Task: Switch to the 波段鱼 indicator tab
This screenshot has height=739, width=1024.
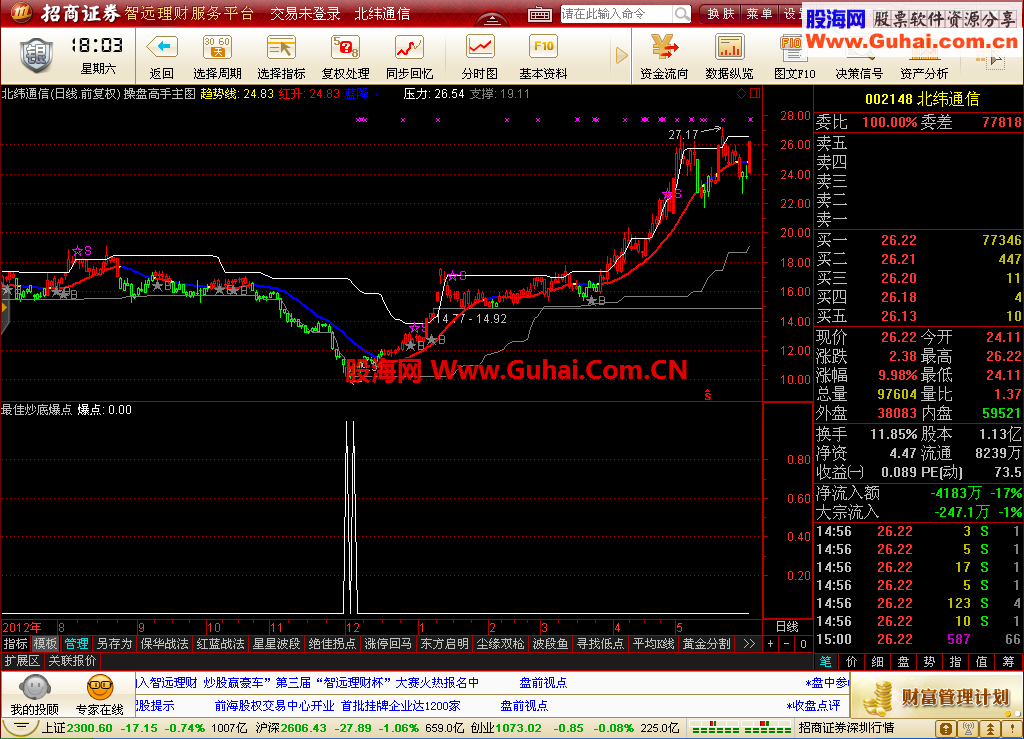Action: (x=550, y=644)
